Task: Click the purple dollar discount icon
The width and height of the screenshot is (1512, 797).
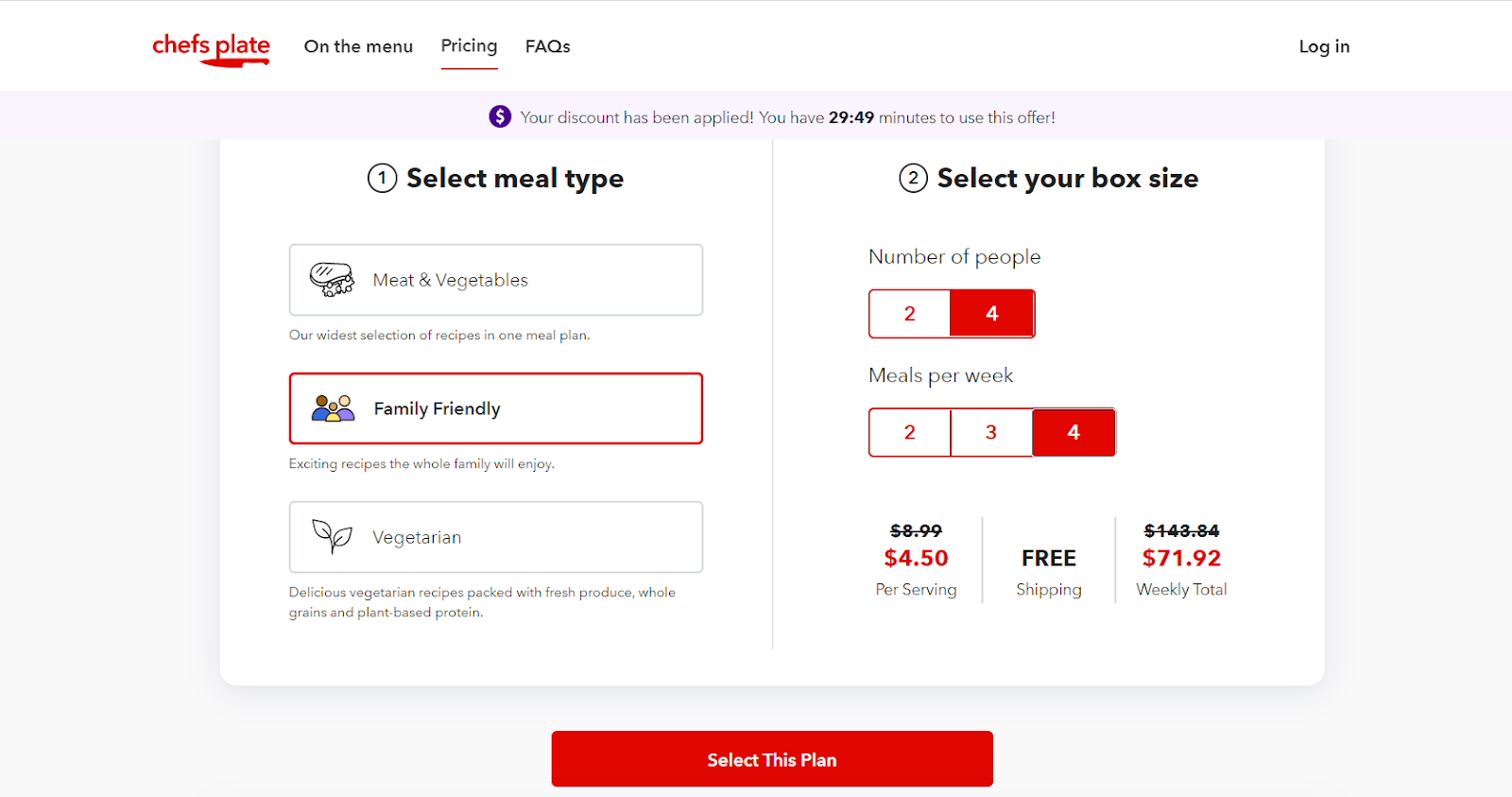Action: click(x=500, y=116)
